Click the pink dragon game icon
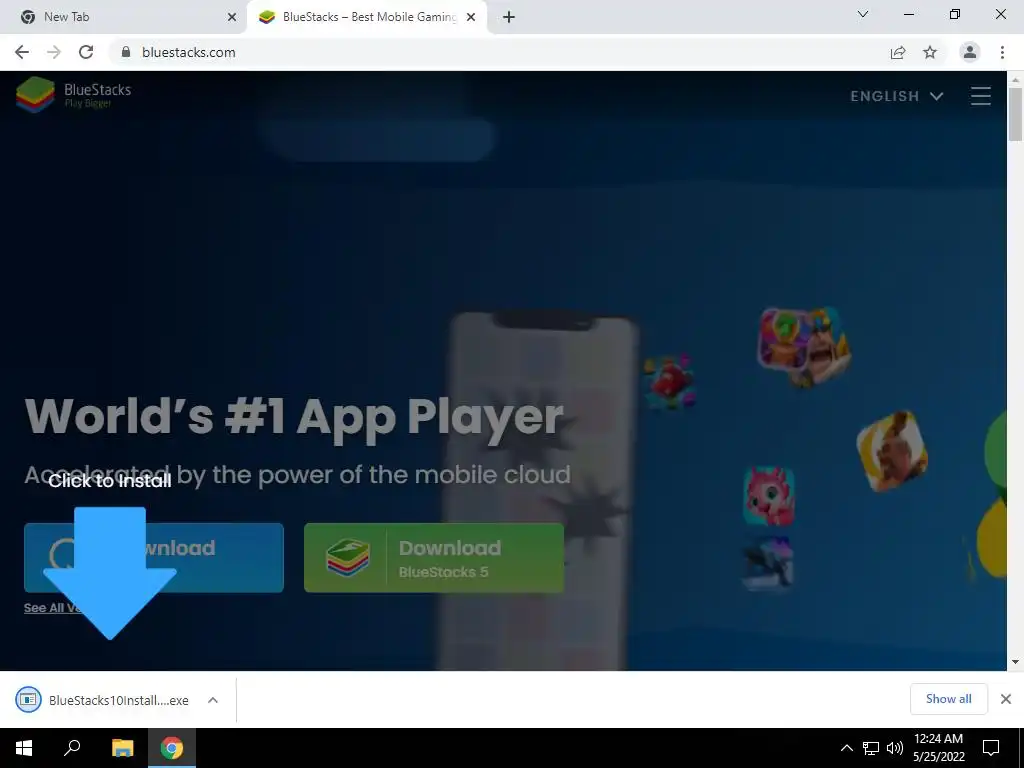Screen dimensions: 1024x768 [769, 496]
